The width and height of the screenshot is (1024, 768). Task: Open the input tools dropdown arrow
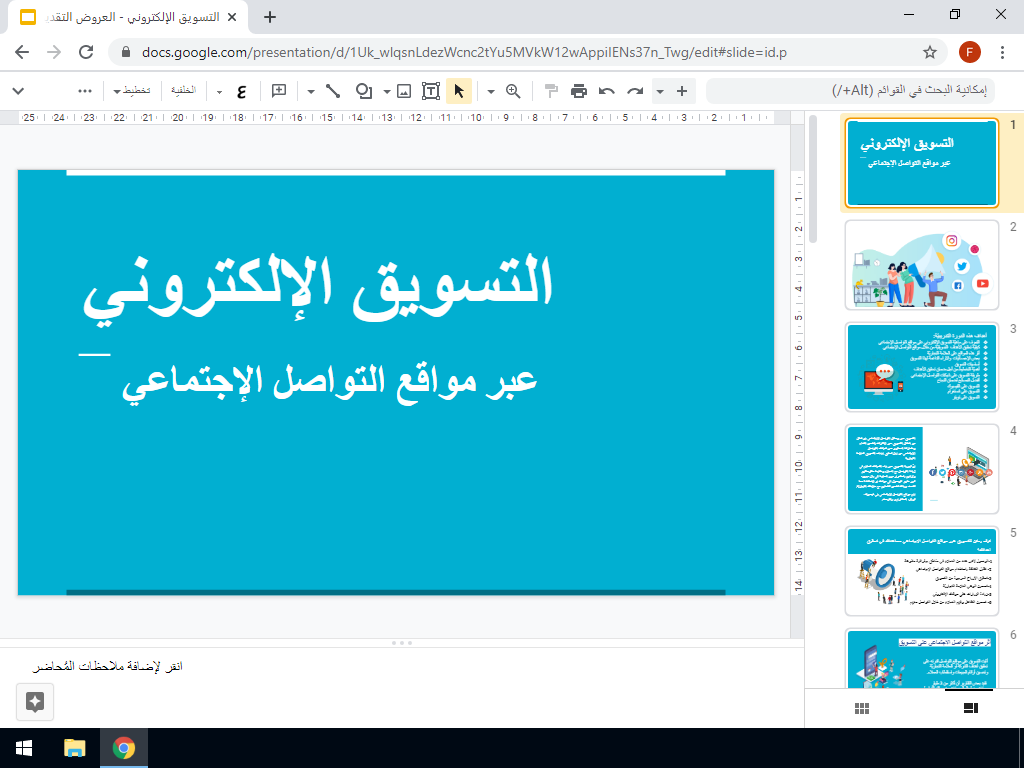pos(219,91)
